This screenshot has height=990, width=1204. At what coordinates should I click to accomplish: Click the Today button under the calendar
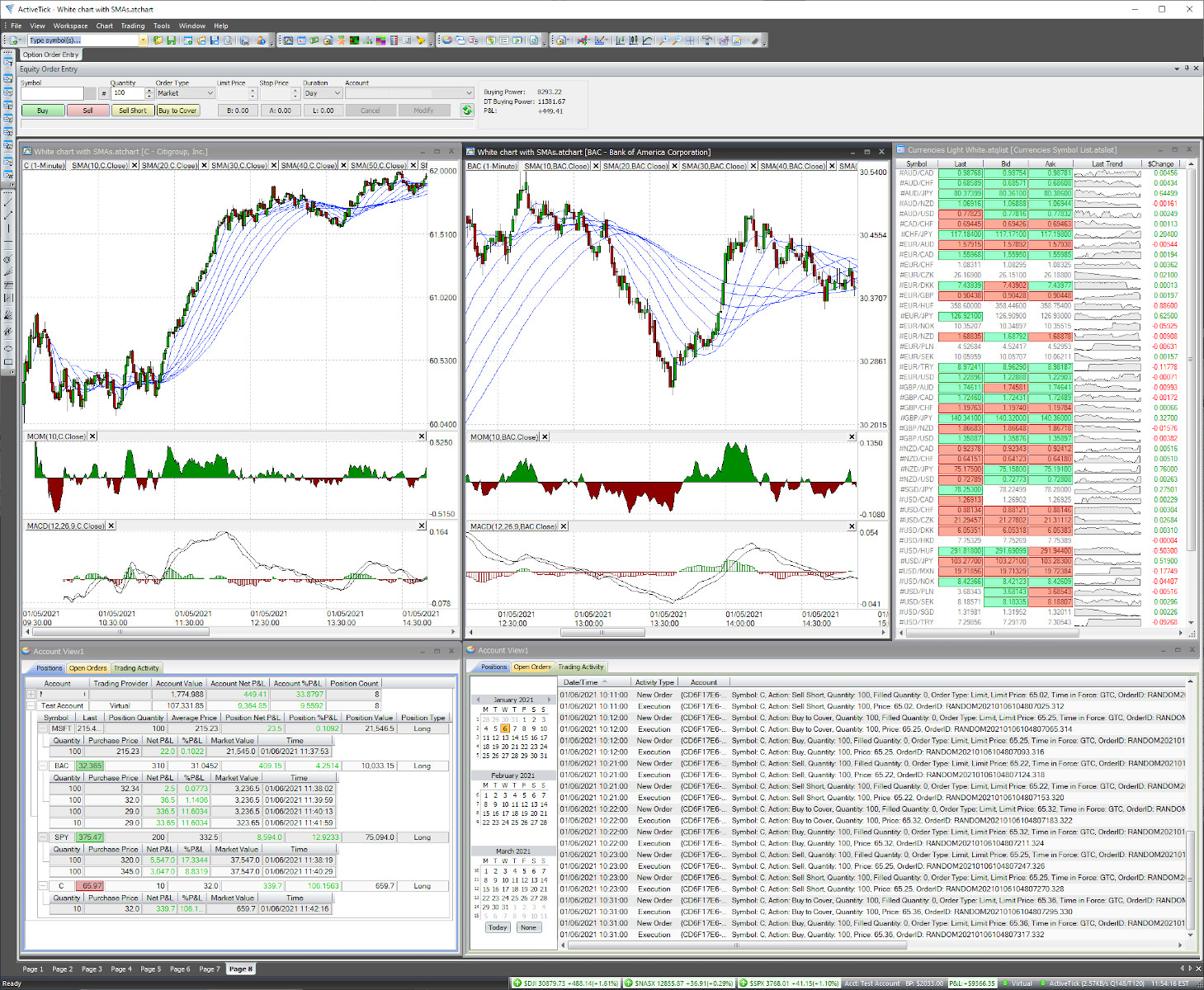click(498, 927)
